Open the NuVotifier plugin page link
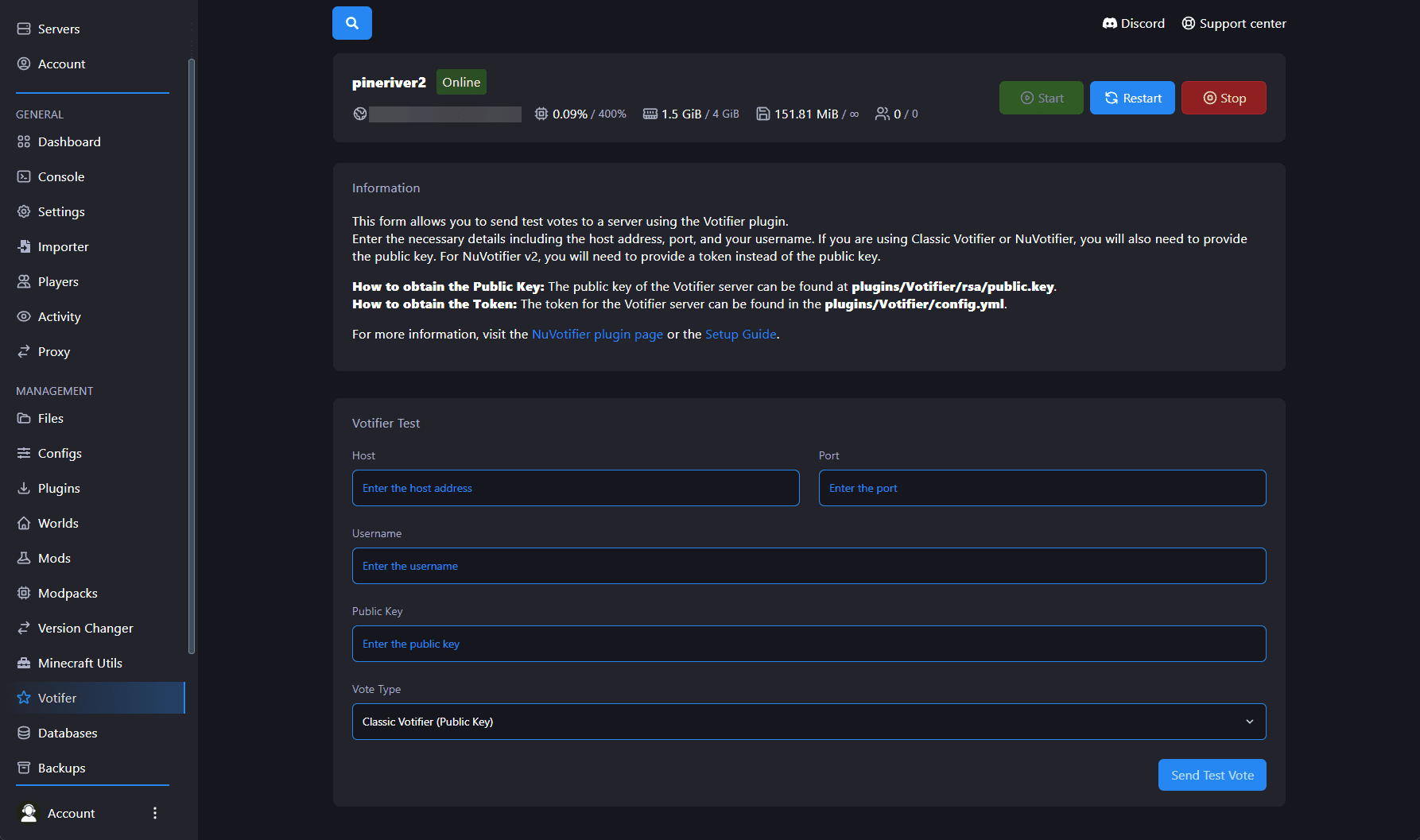 [x=597, y=334]
